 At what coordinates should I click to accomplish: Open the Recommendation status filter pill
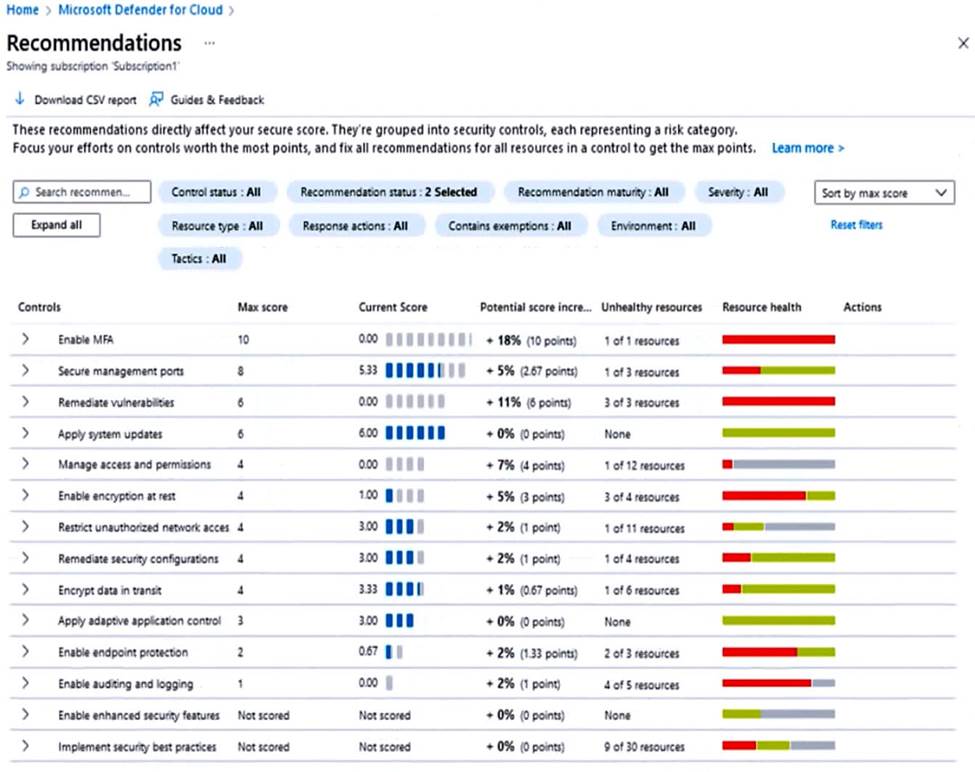pos(388,192)
